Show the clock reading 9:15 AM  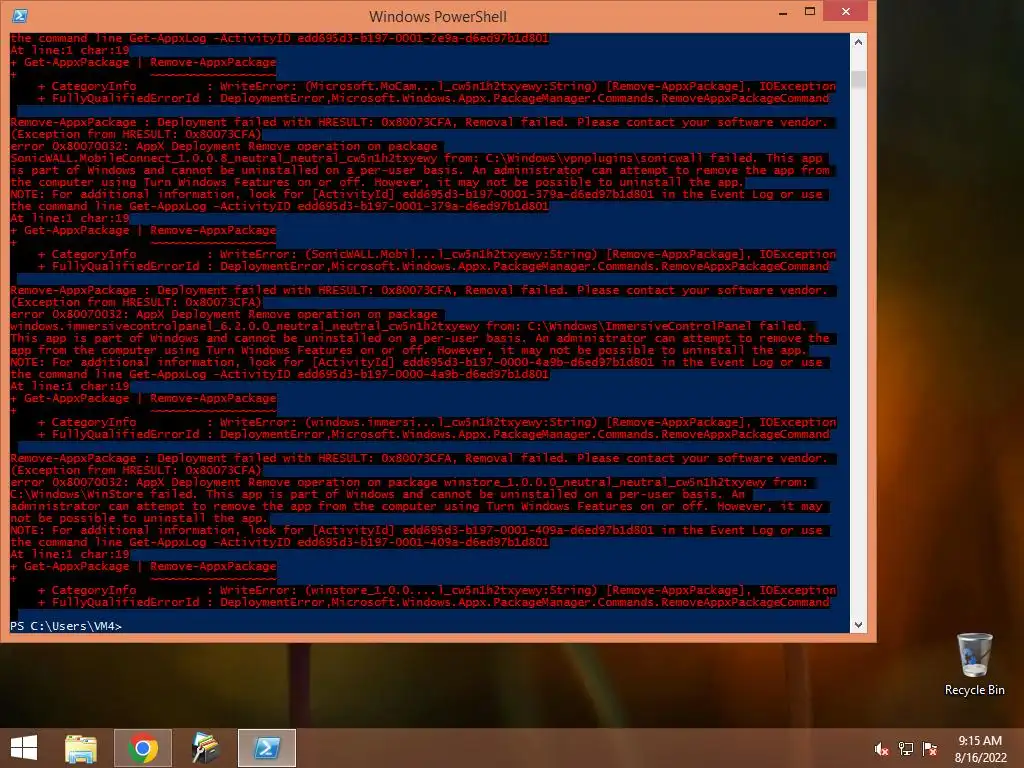(x=980, y=741)
